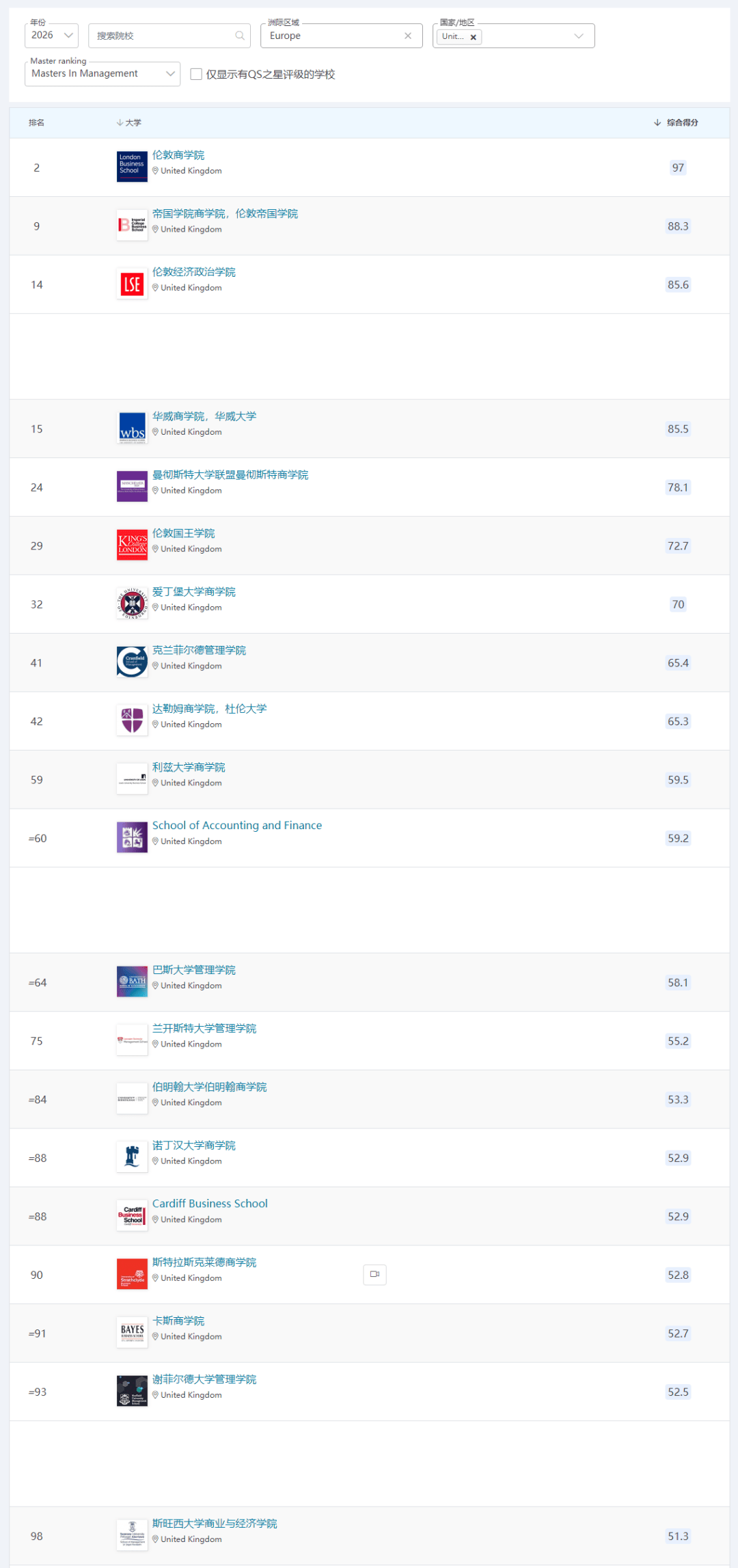Click the score 88.3 in Imperial row
The width and height of the screenshot is (738, 1568).
[x=678, y=226]
